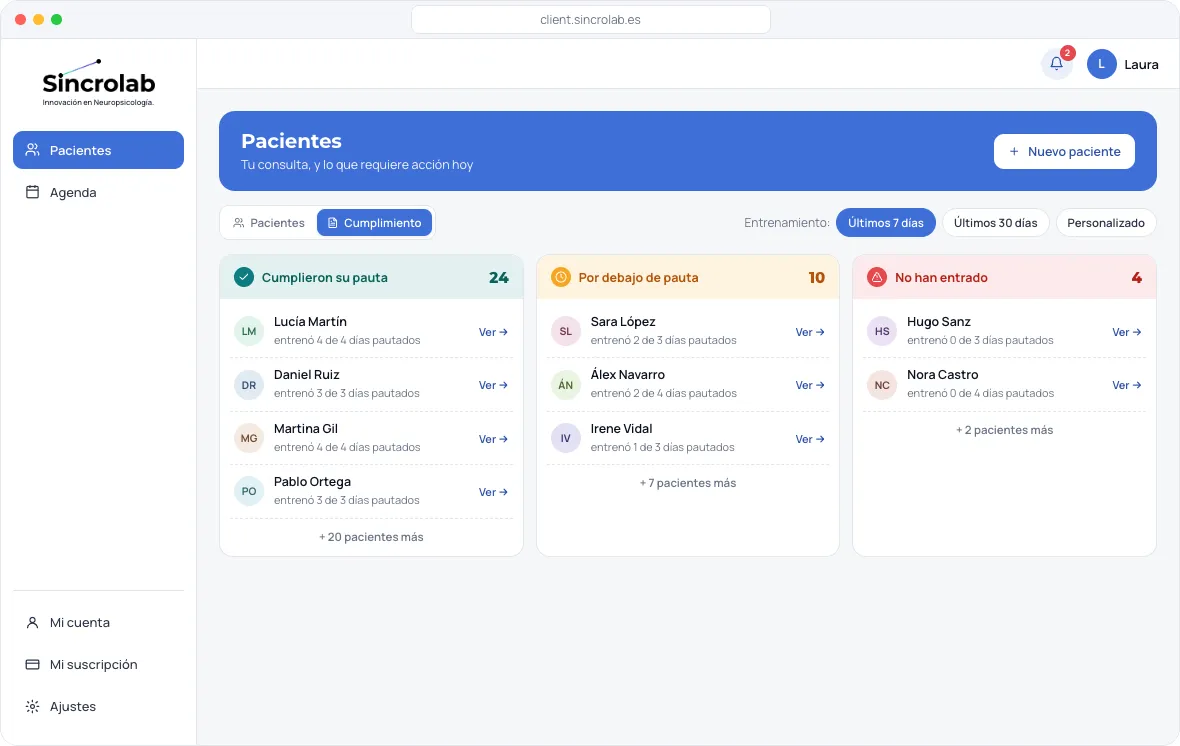
Task: Choose the Personalizado date range
Action: pyautogui.click(x=1106, y=223)
